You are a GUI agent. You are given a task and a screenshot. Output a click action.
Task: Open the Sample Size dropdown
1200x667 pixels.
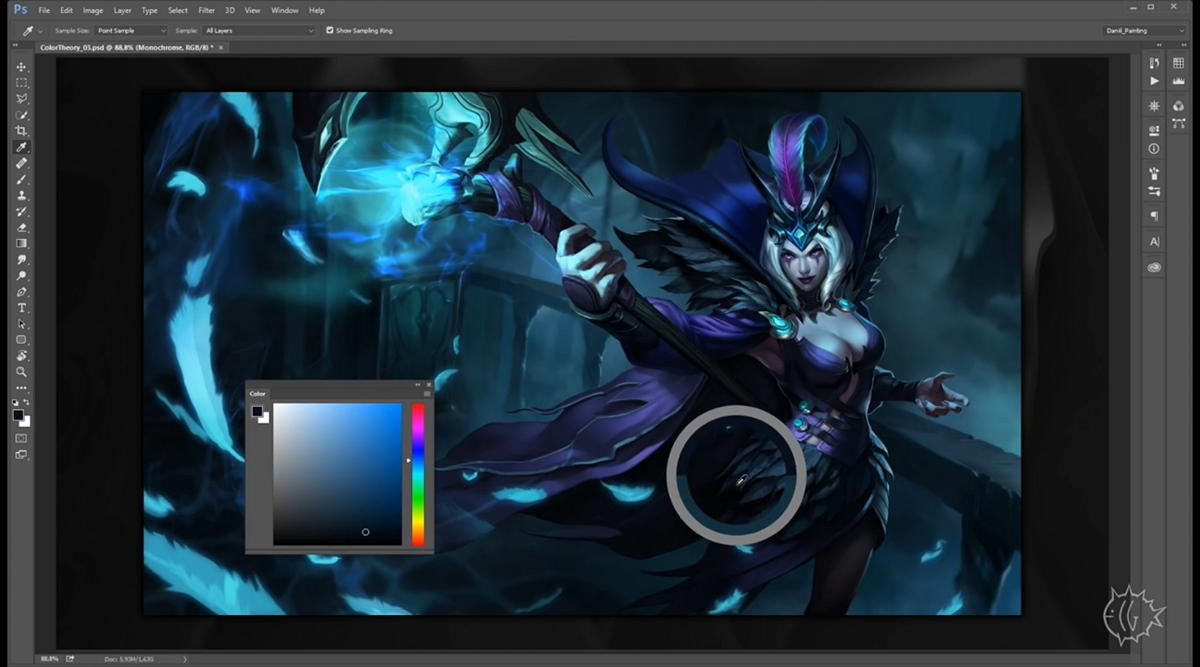(130, 31)
